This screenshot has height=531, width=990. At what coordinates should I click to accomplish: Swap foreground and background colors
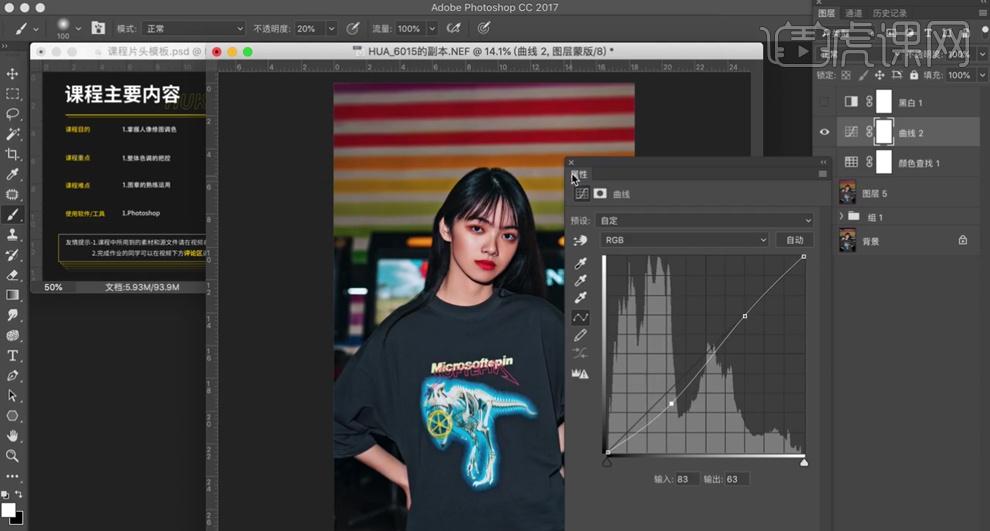click(19, 494)
